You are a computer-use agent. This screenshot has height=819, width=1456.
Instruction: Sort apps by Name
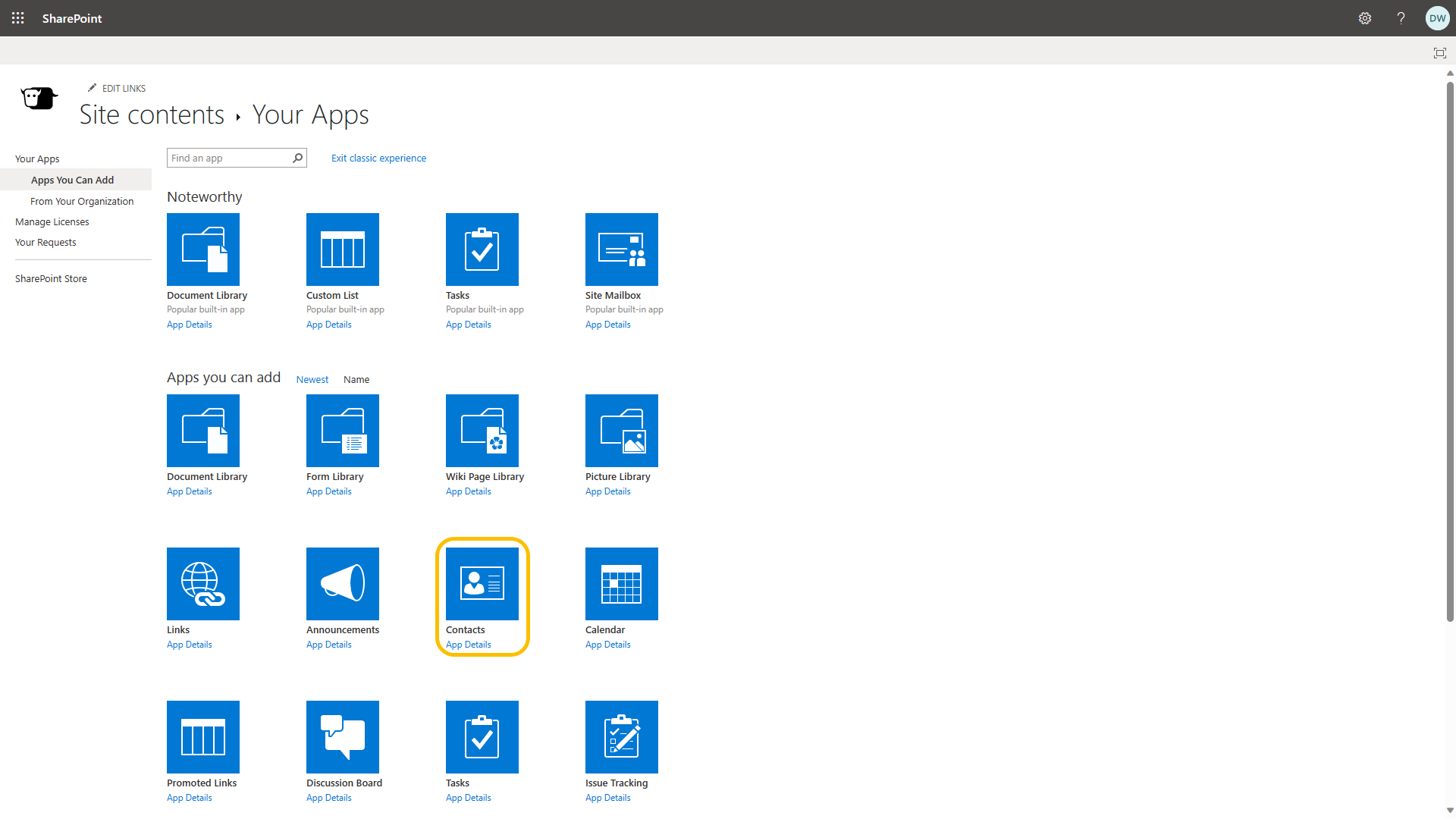click(x=356, y=379)
